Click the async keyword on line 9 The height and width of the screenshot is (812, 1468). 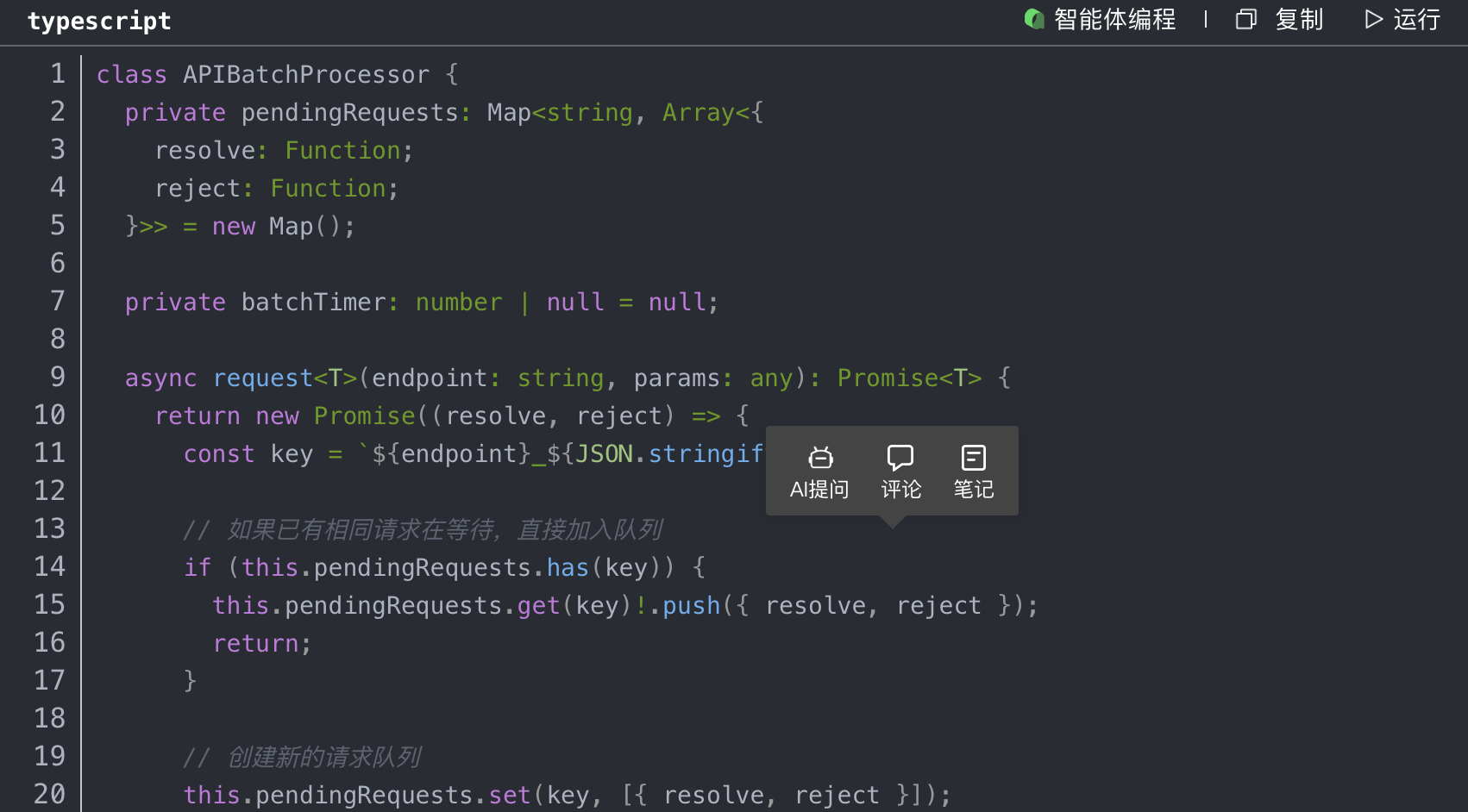[161, 378]
